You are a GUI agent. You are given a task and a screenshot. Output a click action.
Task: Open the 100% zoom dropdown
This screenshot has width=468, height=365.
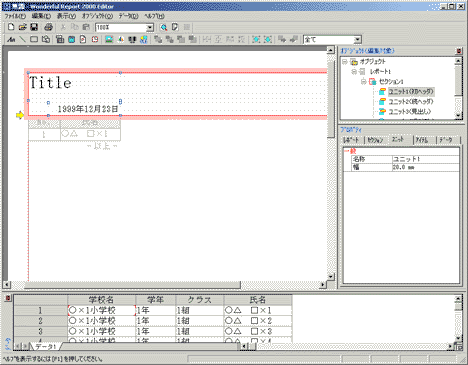coord(150,28)
